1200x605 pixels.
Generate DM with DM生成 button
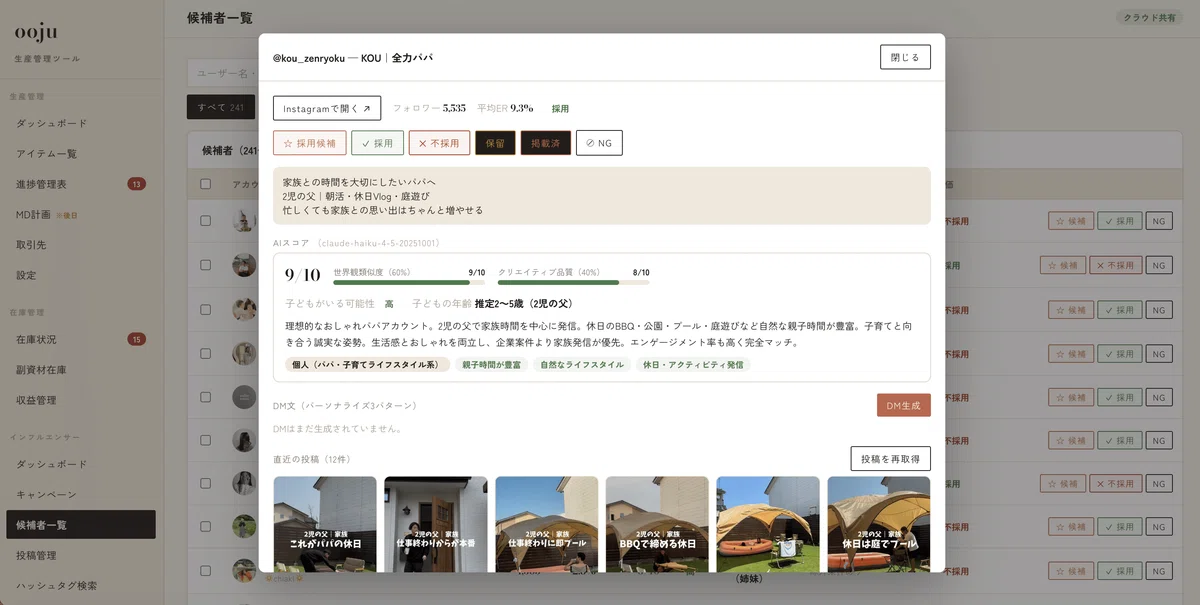click(904, 405)
